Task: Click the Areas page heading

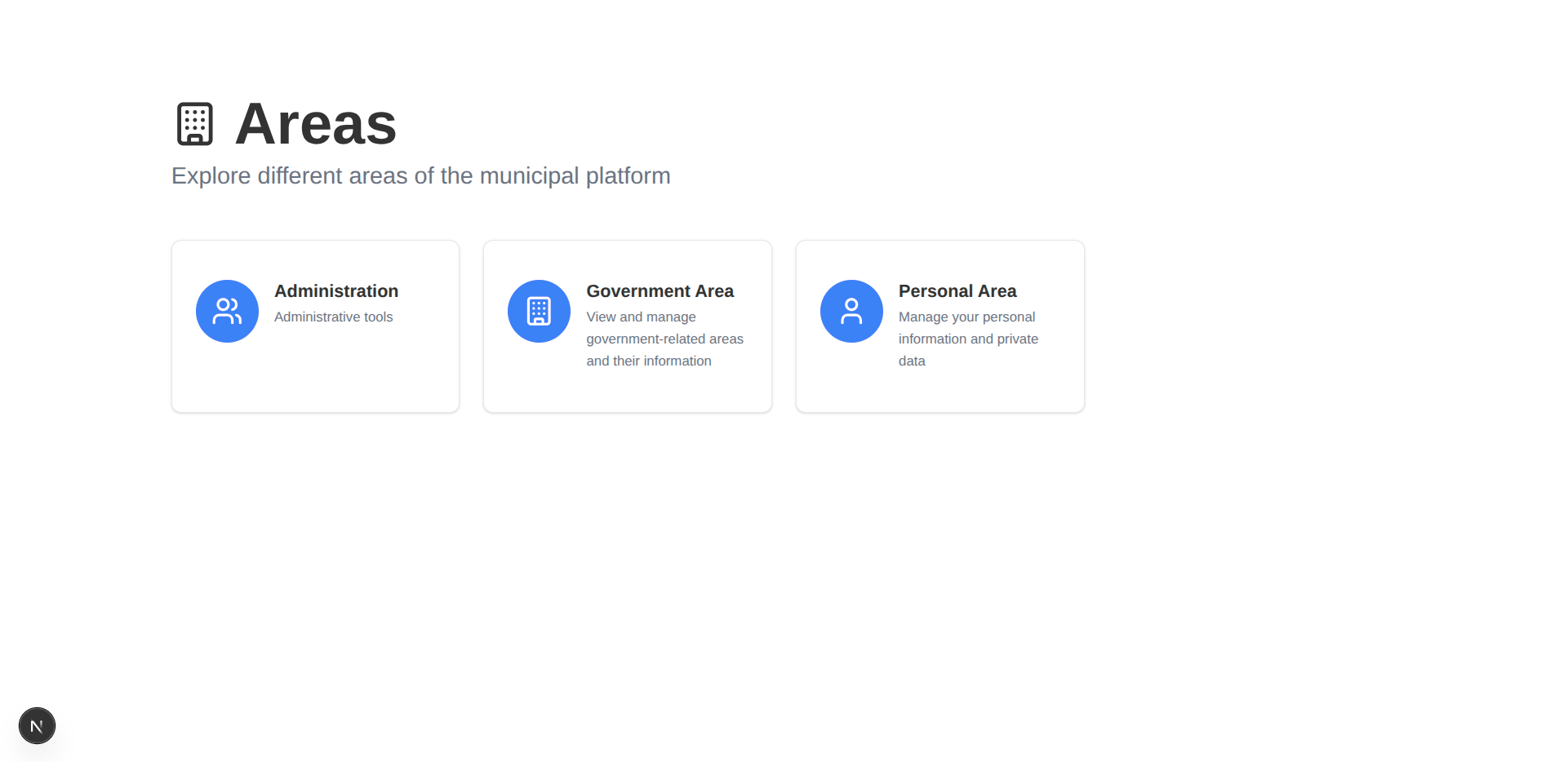Action: (x=315, y=123)
